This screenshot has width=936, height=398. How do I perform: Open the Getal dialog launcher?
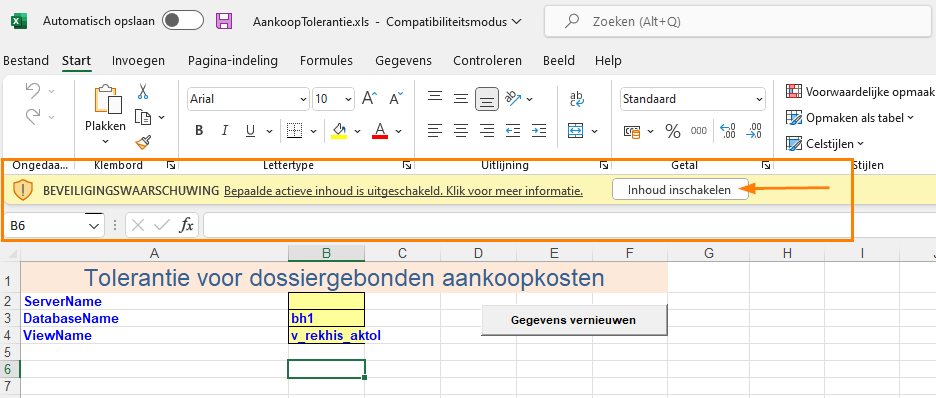[x=766, y=165]
